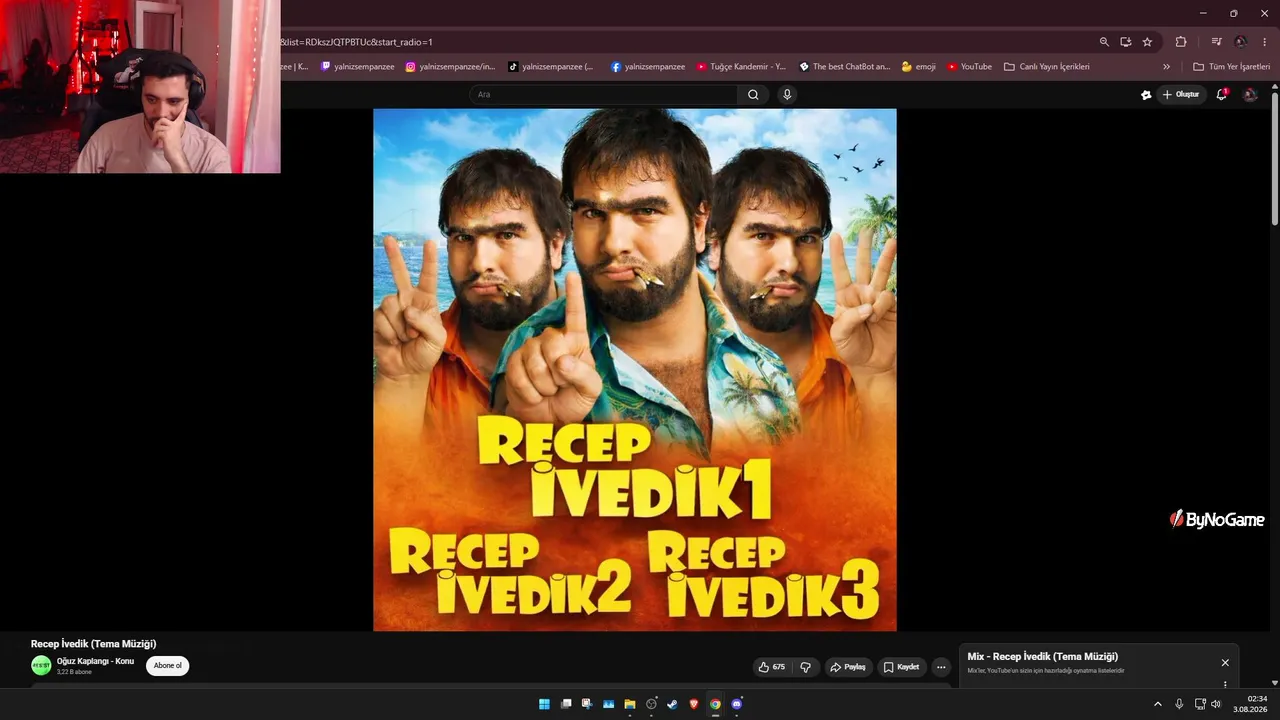This screenshot has width=1280, height=720.
Task: Open Chrome zoom magnifier in address bar
Action: tap(1104, 42)
